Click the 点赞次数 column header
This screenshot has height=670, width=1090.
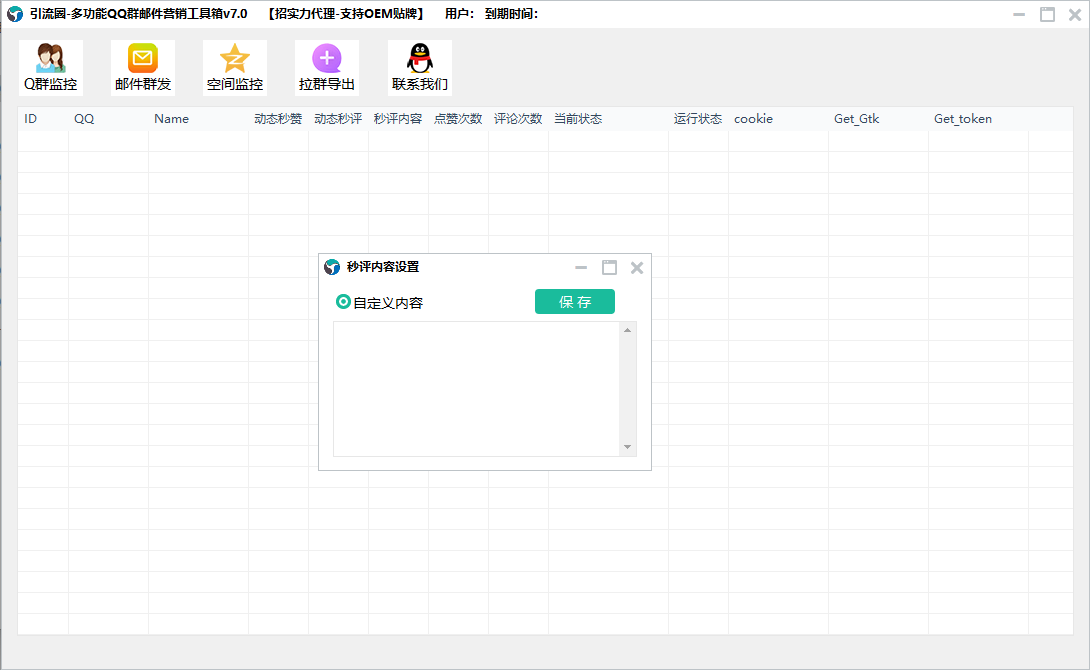(458, 119)
